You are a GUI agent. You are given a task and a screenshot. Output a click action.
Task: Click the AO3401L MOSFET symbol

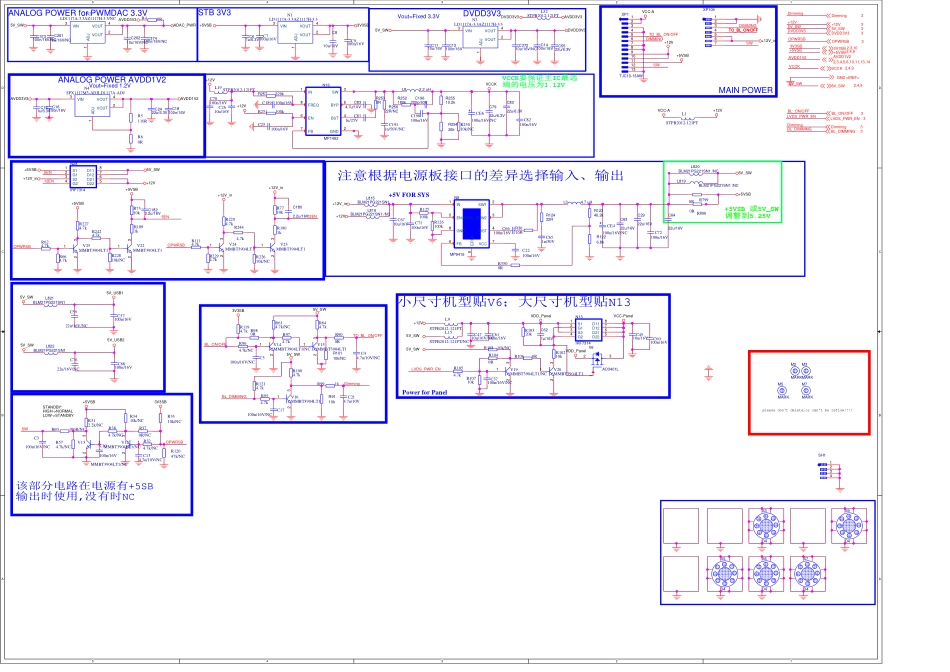tap(598, 357)
